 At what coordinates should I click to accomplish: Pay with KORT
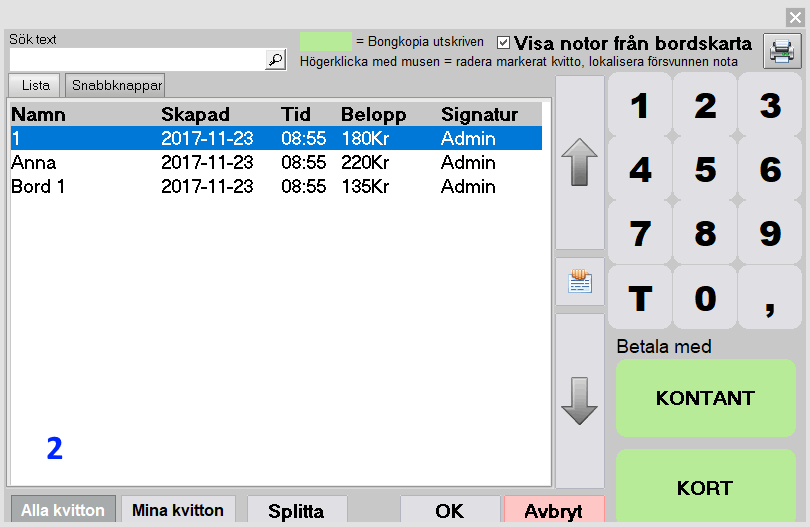[705, 489]
